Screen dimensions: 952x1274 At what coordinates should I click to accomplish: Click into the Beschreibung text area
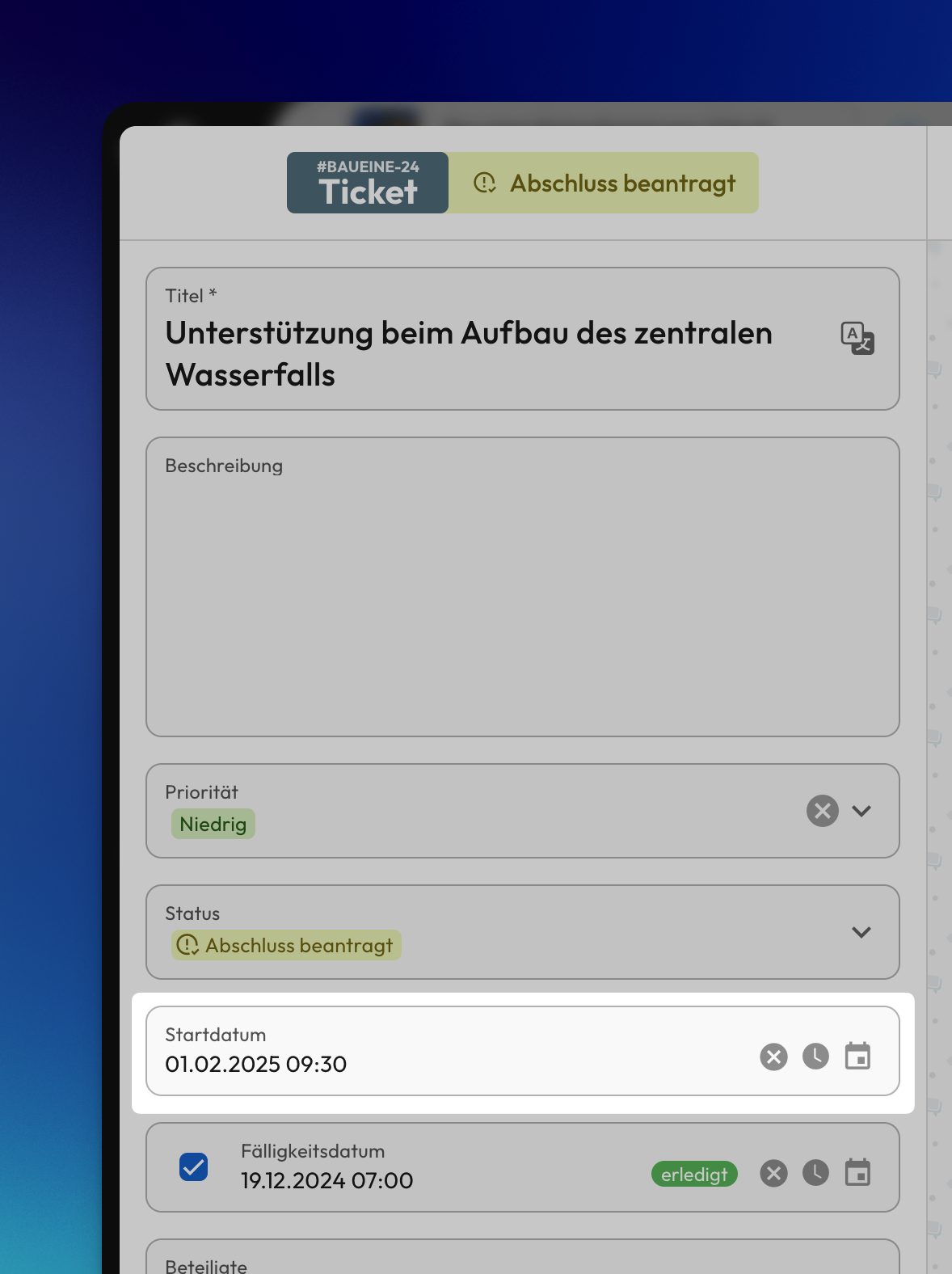click(522, 598)
